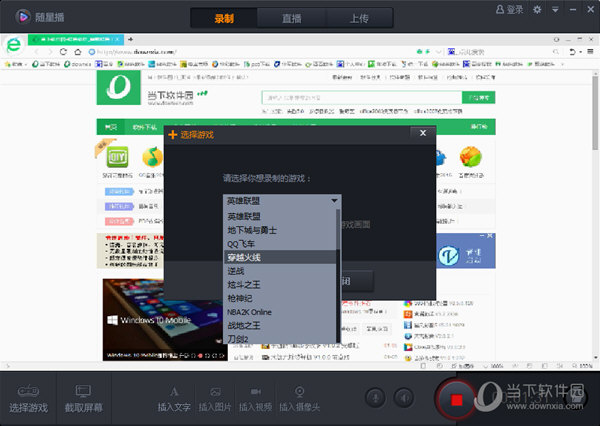
Task: Open the settings gear icon
Action: [x=538, y=10]
